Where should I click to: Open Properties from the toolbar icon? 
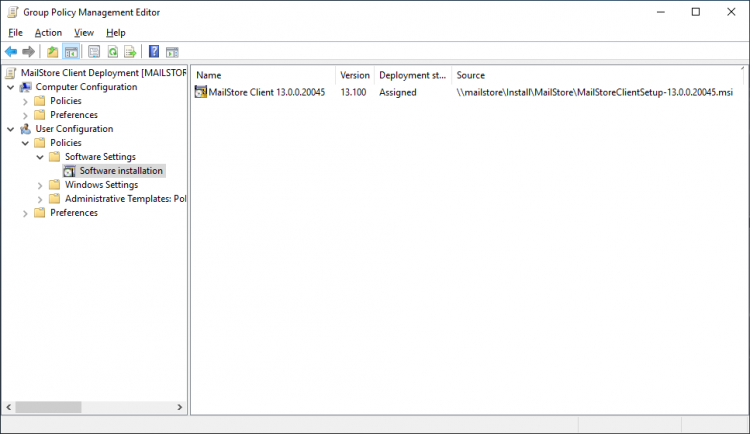point(94,52)
